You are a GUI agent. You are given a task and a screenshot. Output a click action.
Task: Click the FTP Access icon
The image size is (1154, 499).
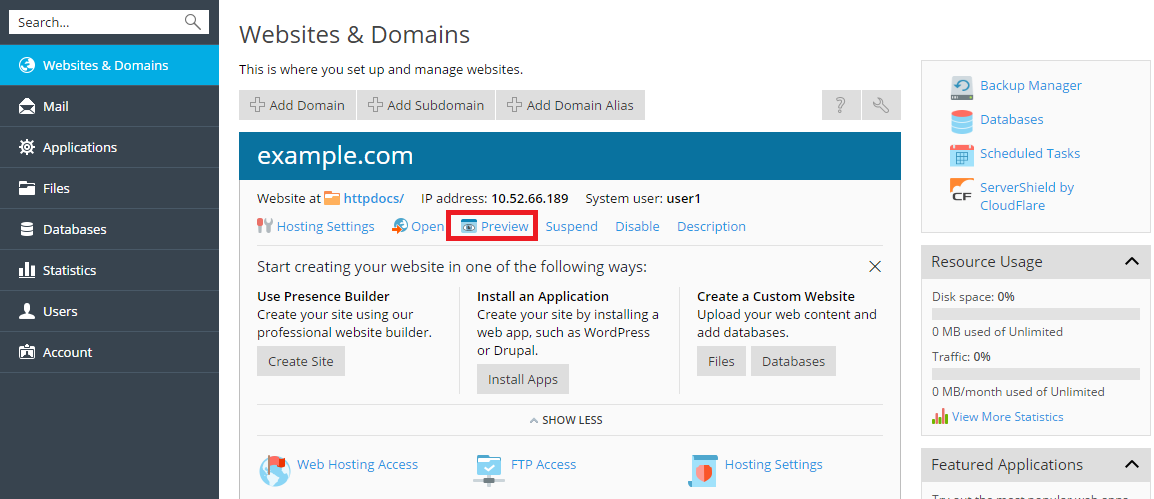click(x=489, y=467)
